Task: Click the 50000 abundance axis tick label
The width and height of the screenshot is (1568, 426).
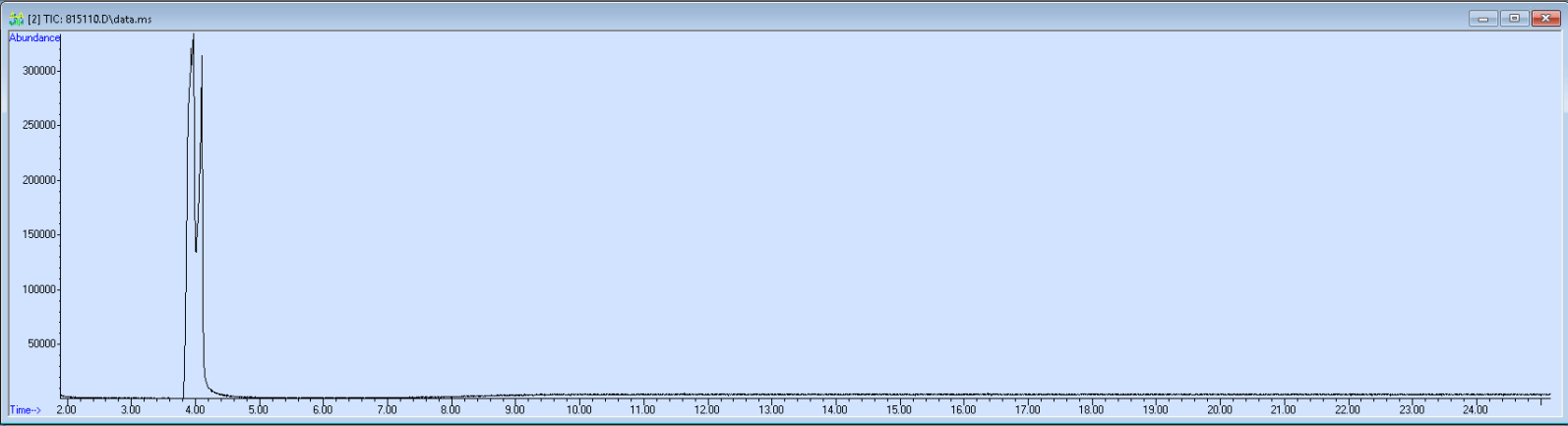Action: point(42,343)
